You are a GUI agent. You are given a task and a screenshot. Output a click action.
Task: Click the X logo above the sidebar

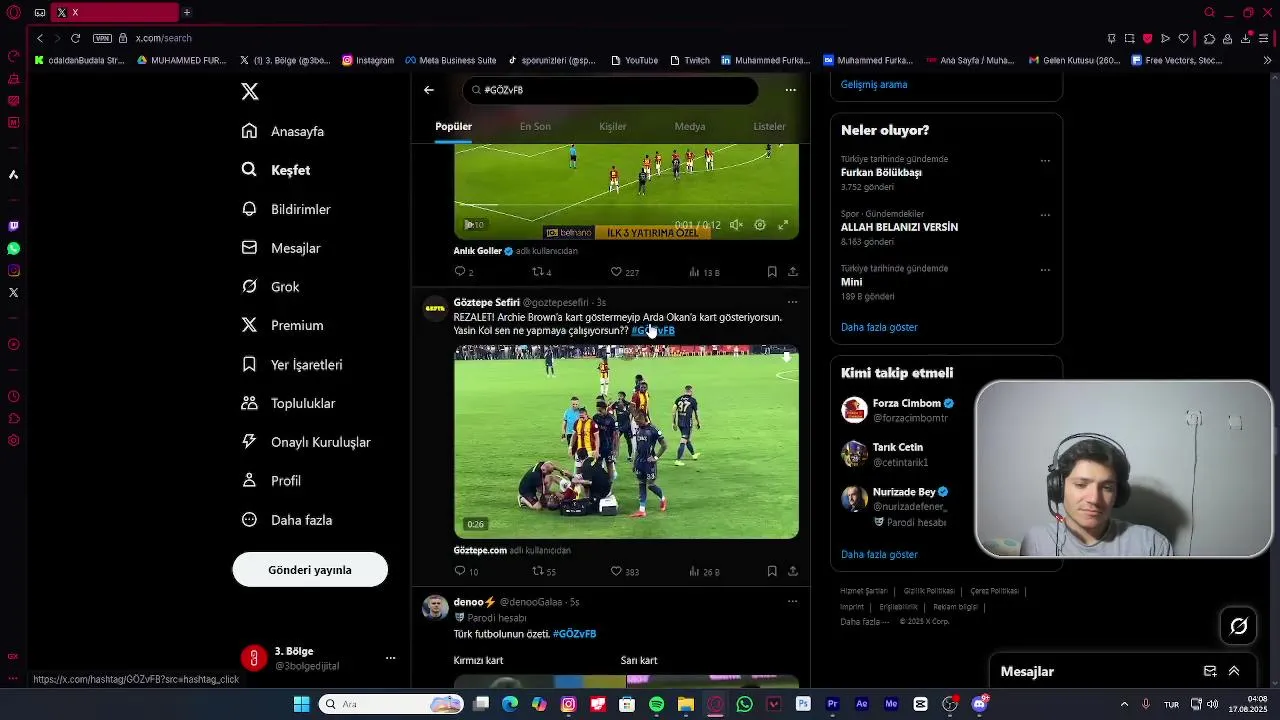tap(250, 92)
